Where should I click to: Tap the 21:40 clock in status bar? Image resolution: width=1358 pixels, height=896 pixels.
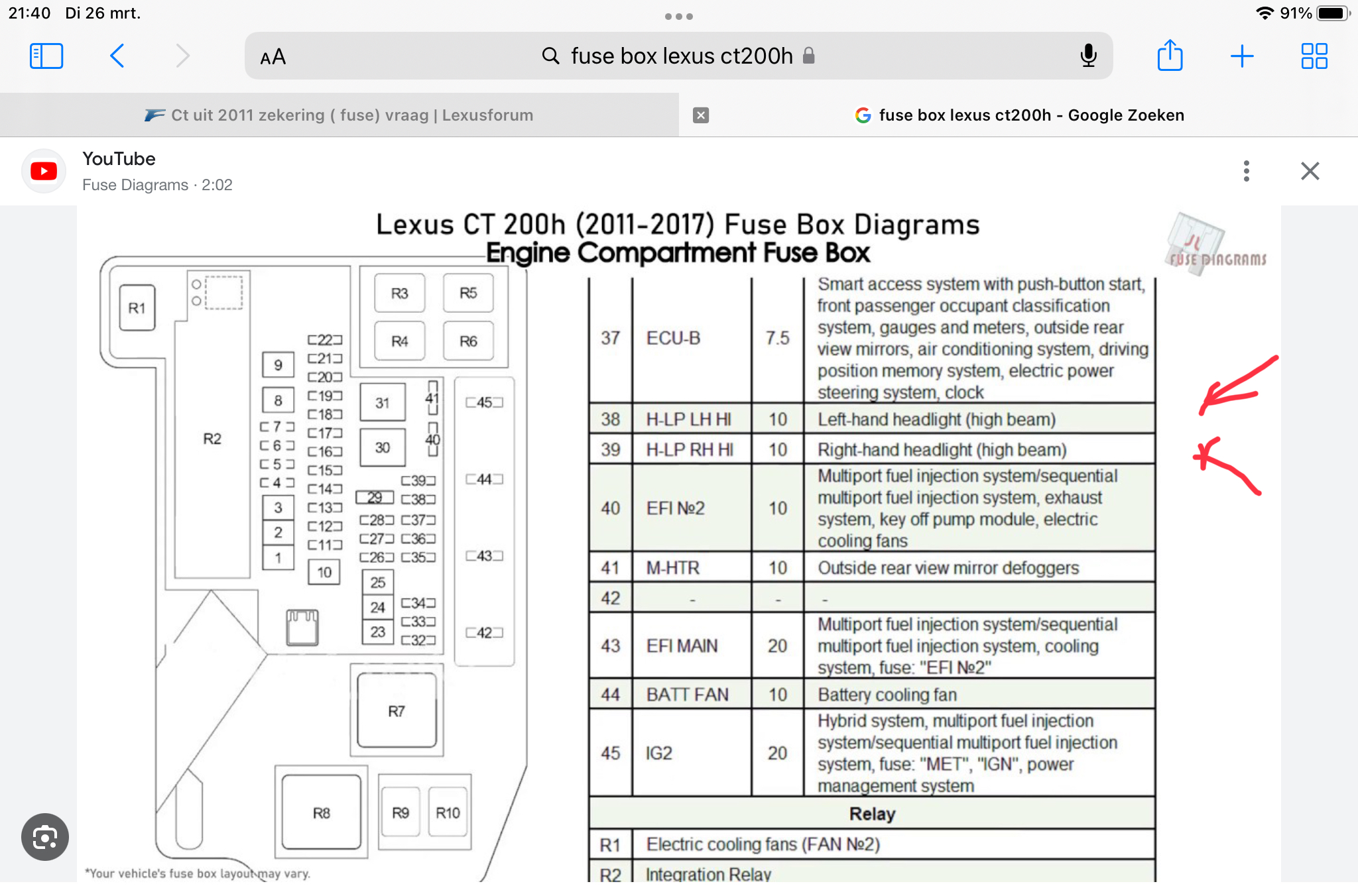(x=30, y=13)
